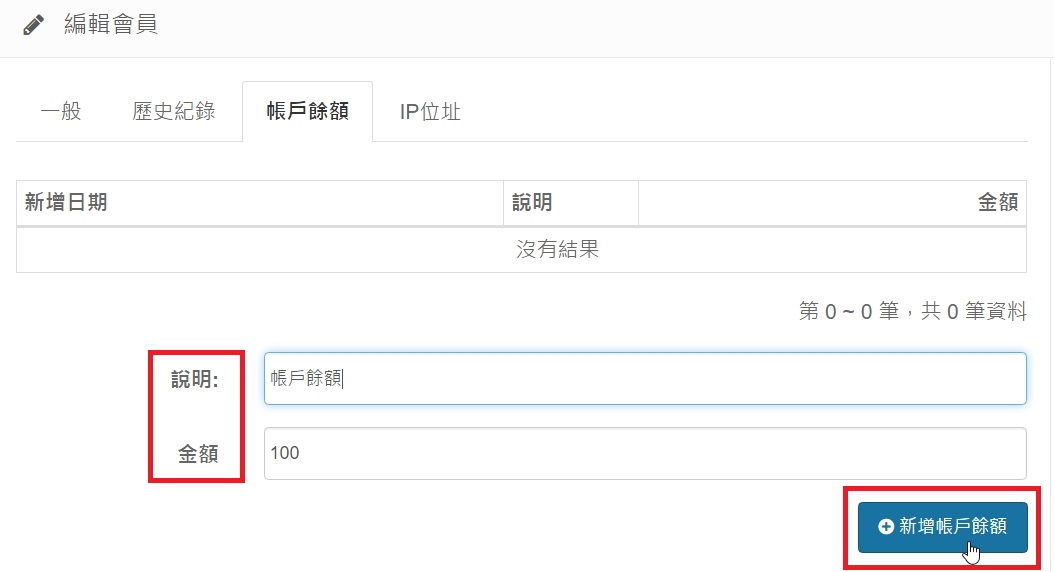1054x572 pixels.
Task: Click the 新增日期 column header
Action: (x=66, y=203)
